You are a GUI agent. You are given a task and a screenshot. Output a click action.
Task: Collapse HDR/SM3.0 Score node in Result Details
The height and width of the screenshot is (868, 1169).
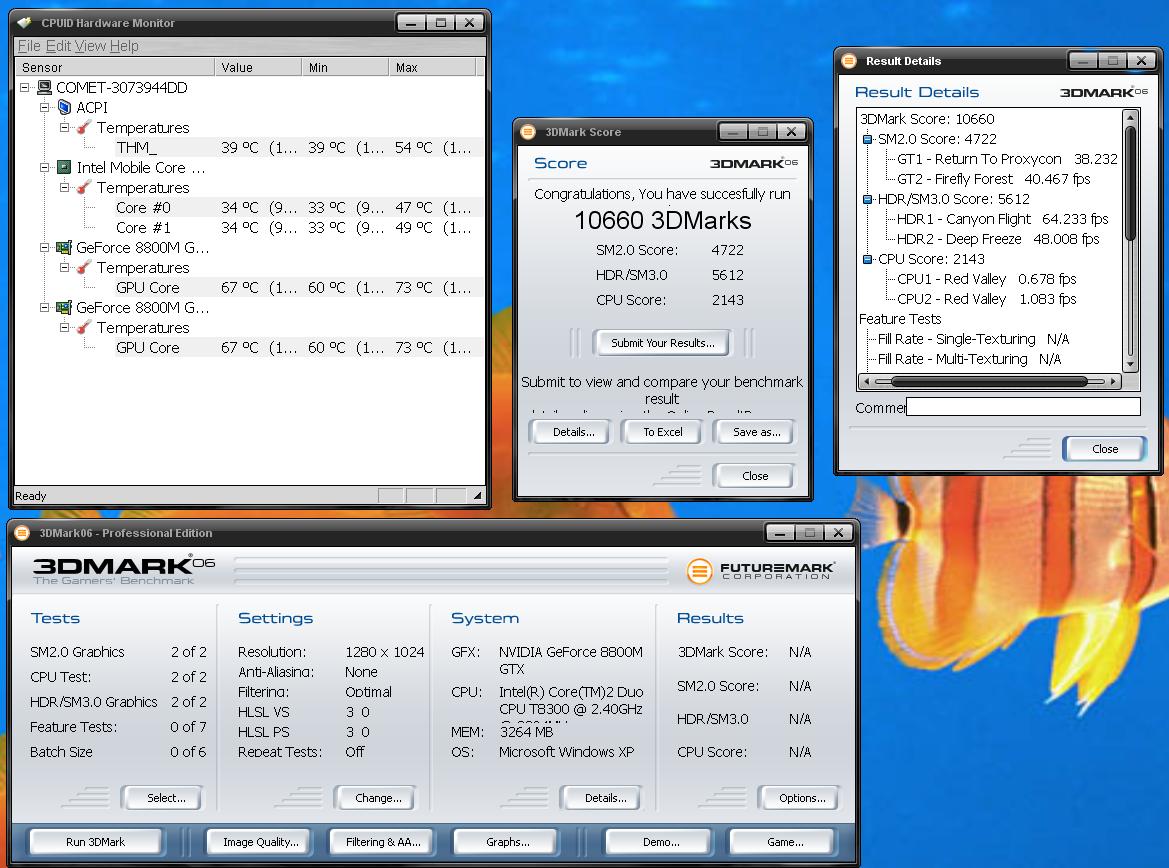pos(868,199)
